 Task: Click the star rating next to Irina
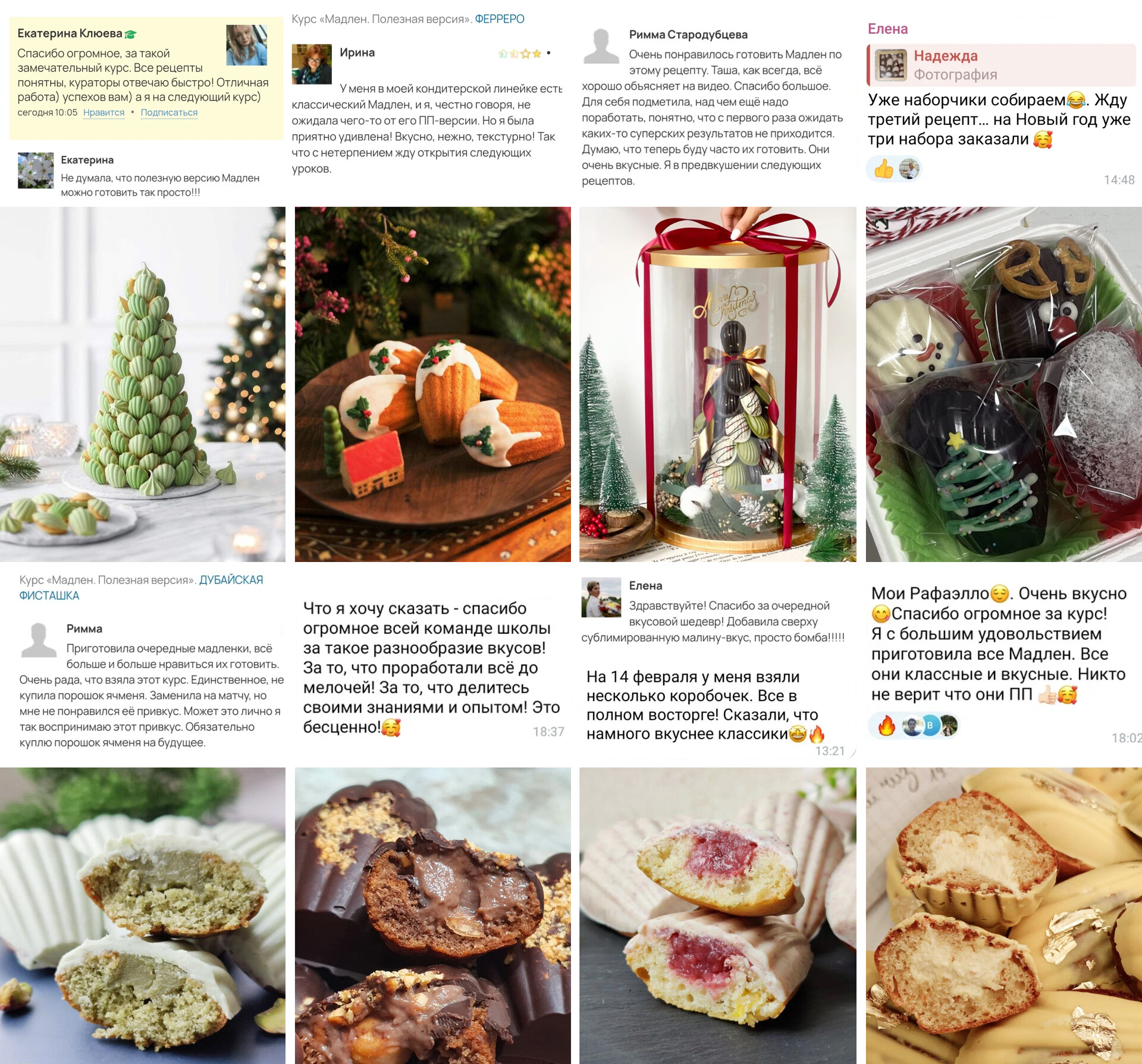(520, 54)
